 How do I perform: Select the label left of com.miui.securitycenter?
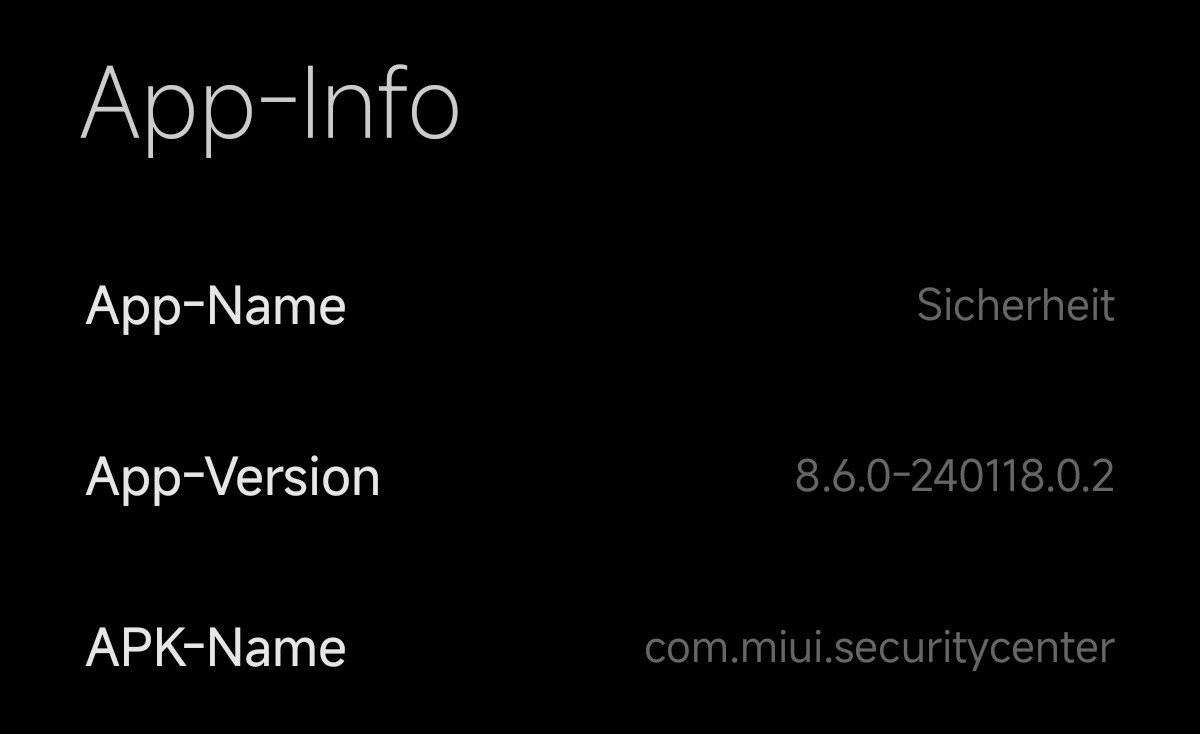(x=216, y=648)
